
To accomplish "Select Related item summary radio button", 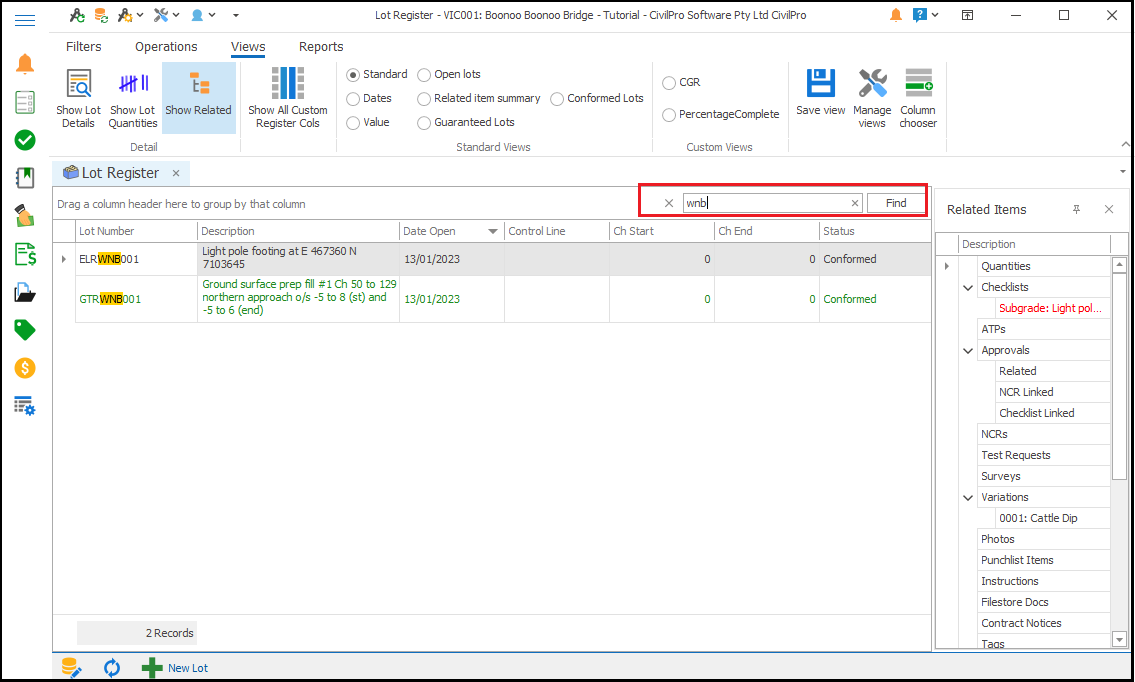I will 424,98.
